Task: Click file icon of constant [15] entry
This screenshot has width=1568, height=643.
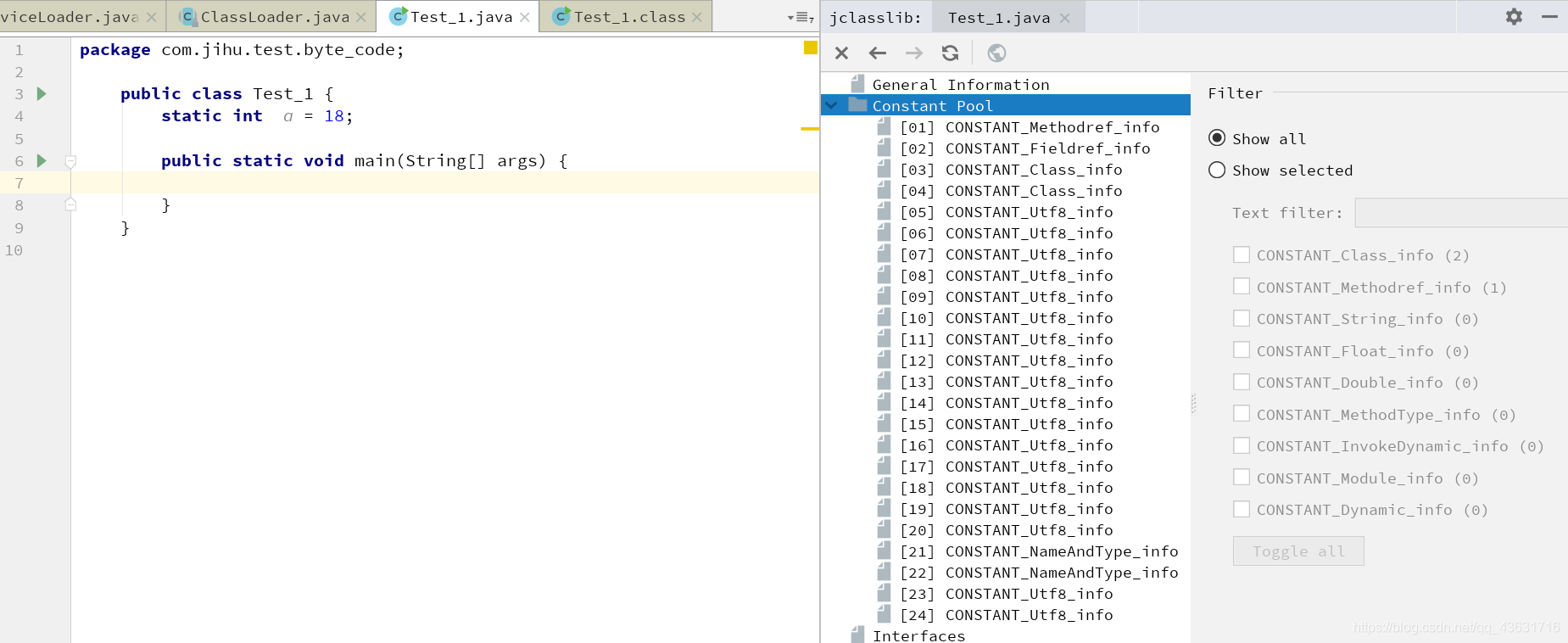Action: pos(884,423)
